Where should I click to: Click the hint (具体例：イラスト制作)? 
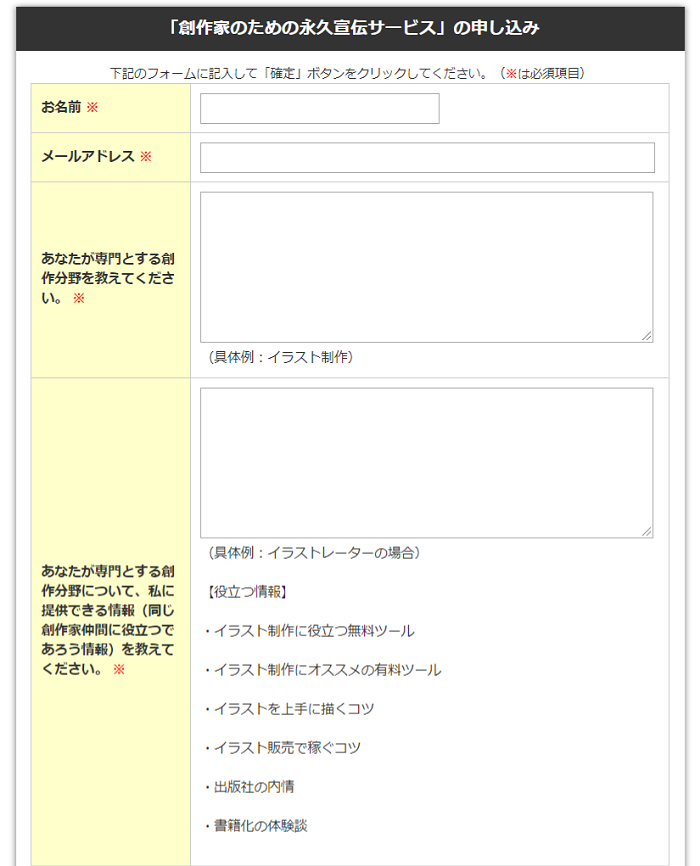281,357
